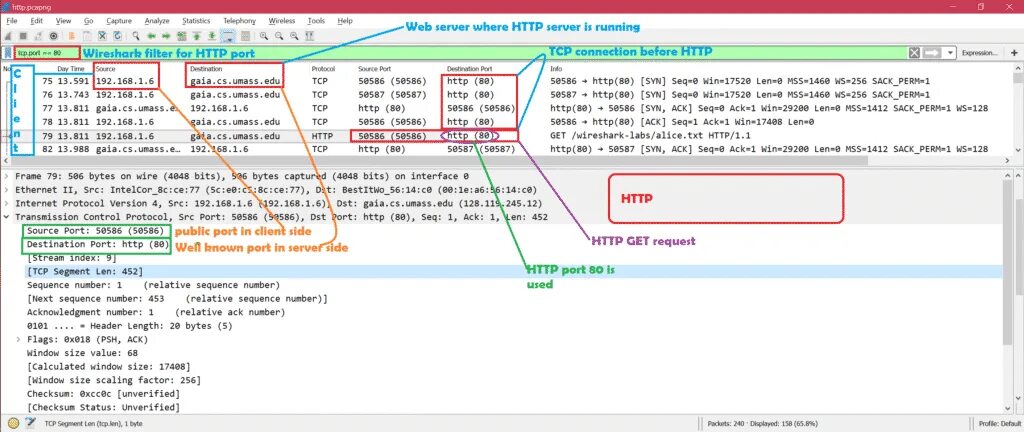
Task: Click the Profile: Default status entry
Action: [x=999, y=424]
